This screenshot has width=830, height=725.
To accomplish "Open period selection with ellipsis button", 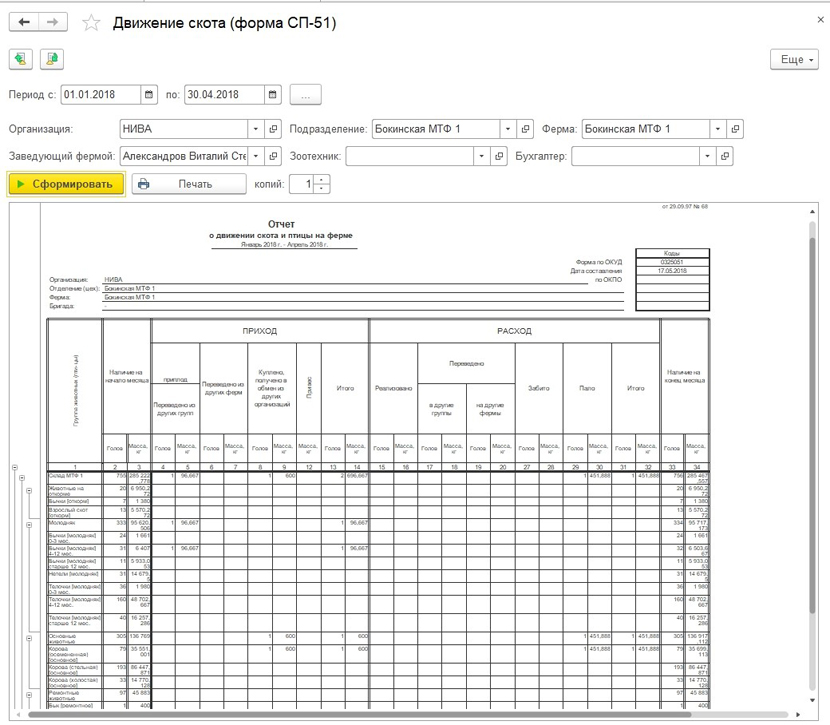I will [305, 95].
